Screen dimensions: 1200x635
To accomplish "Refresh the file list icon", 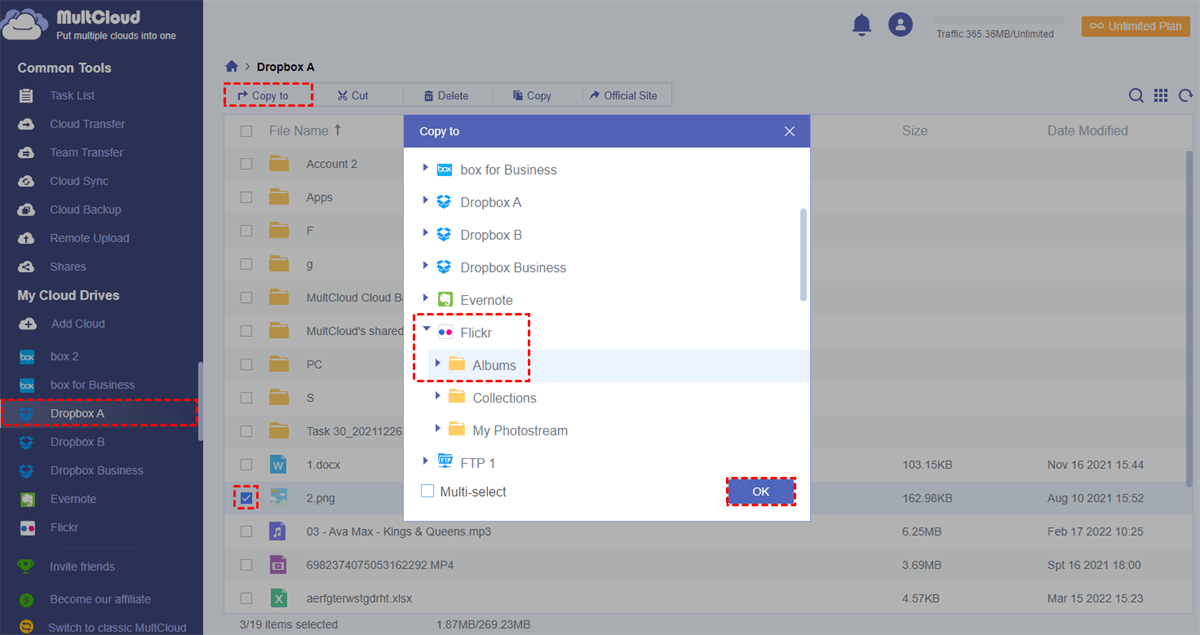I will [x=1186, y=96].
